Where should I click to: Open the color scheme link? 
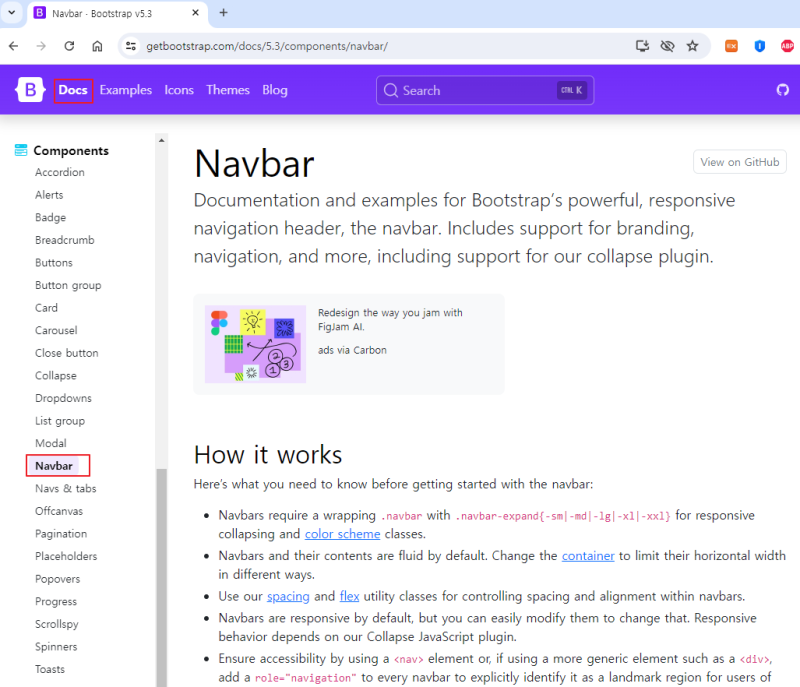342,534
